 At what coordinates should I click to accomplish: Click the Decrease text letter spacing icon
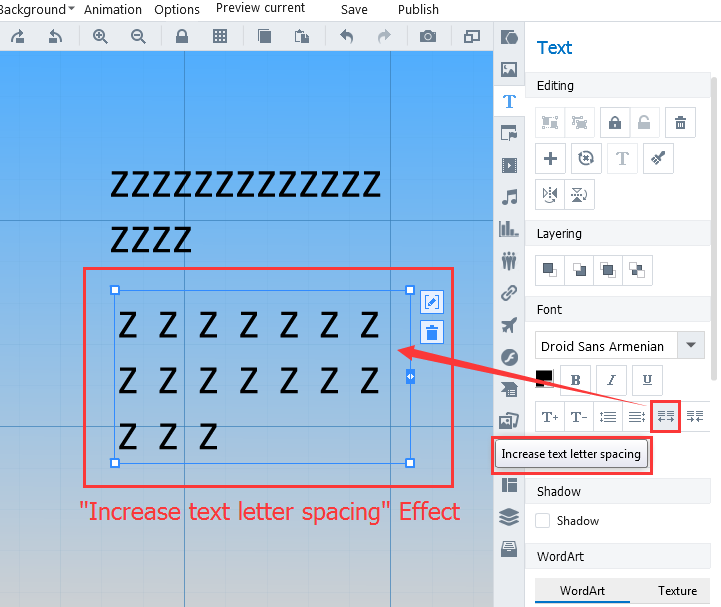(x=695, y=416)
